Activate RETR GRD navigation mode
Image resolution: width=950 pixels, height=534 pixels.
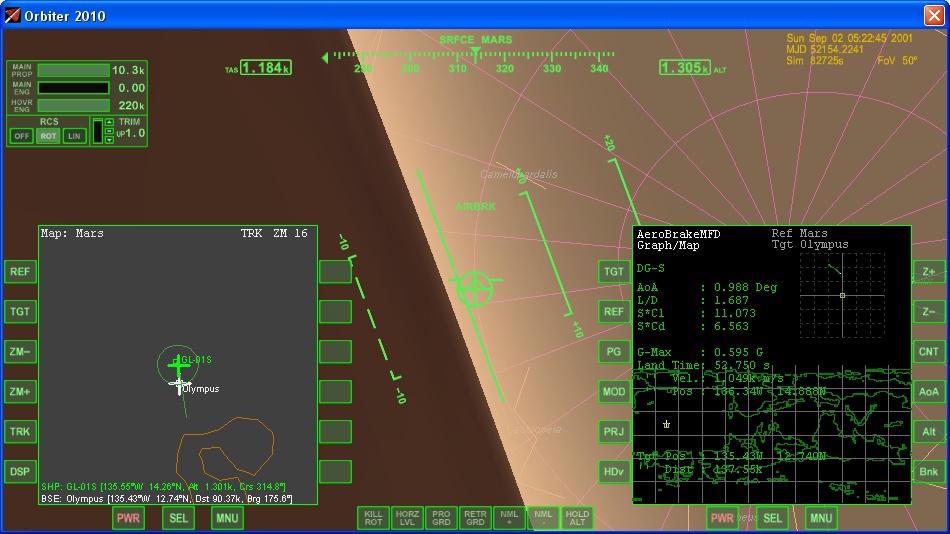tap(475, 517)
